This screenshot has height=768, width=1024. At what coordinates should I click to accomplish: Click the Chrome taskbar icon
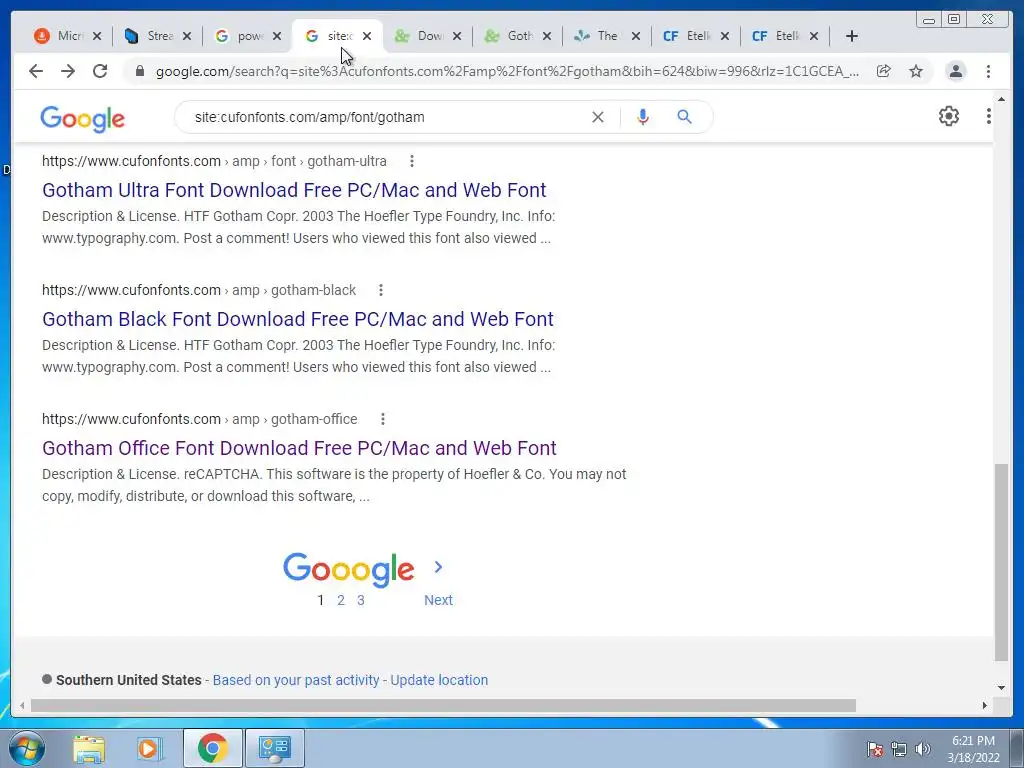(x=212, y=748)
